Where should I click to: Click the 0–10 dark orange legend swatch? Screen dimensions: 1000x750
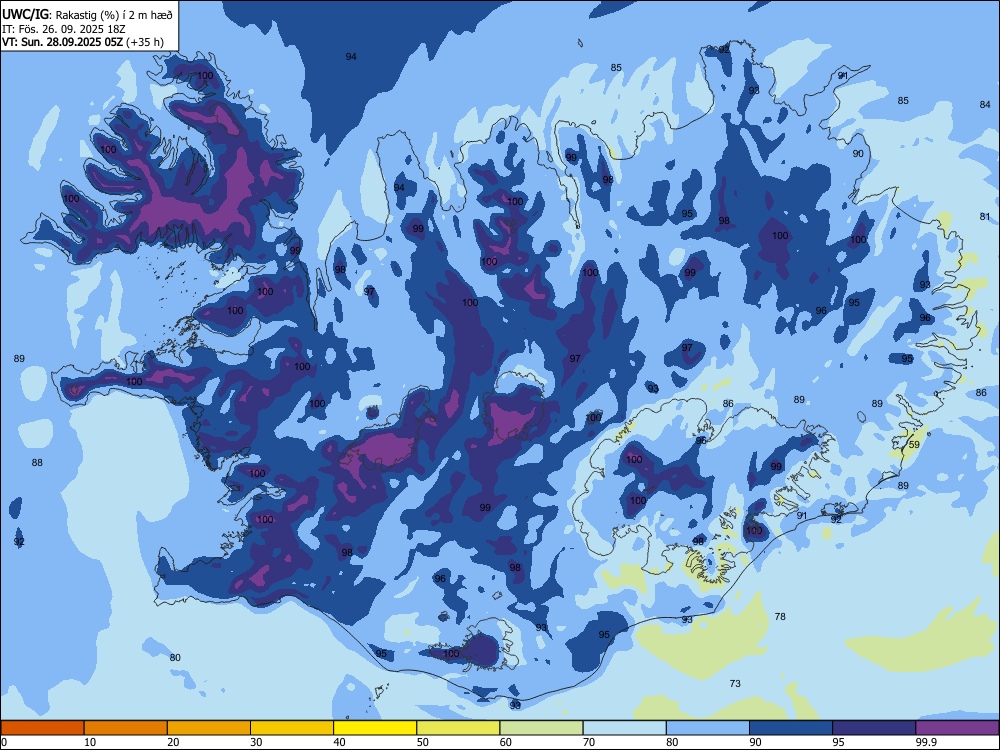42,728
